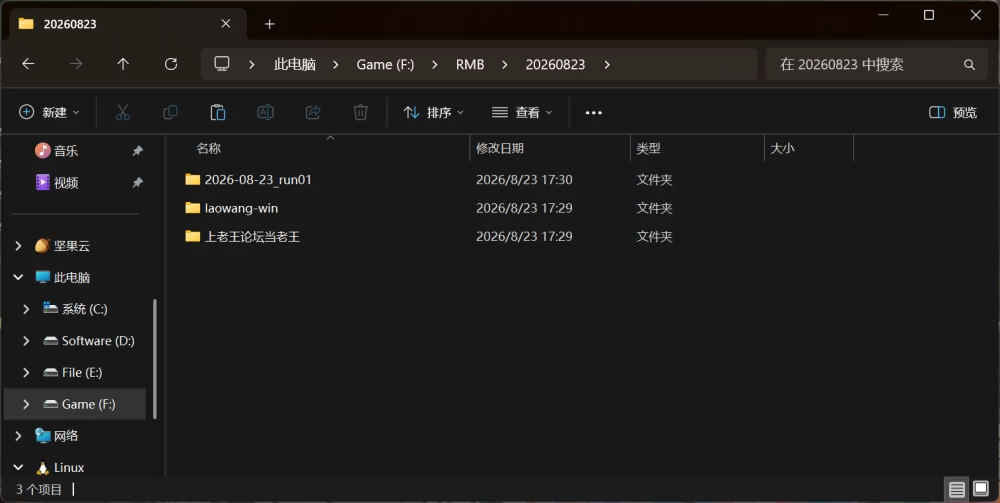This screenshot has width=1000, height=503.
Task: Sort by 修改日期 column header
Action: [499, 149]
